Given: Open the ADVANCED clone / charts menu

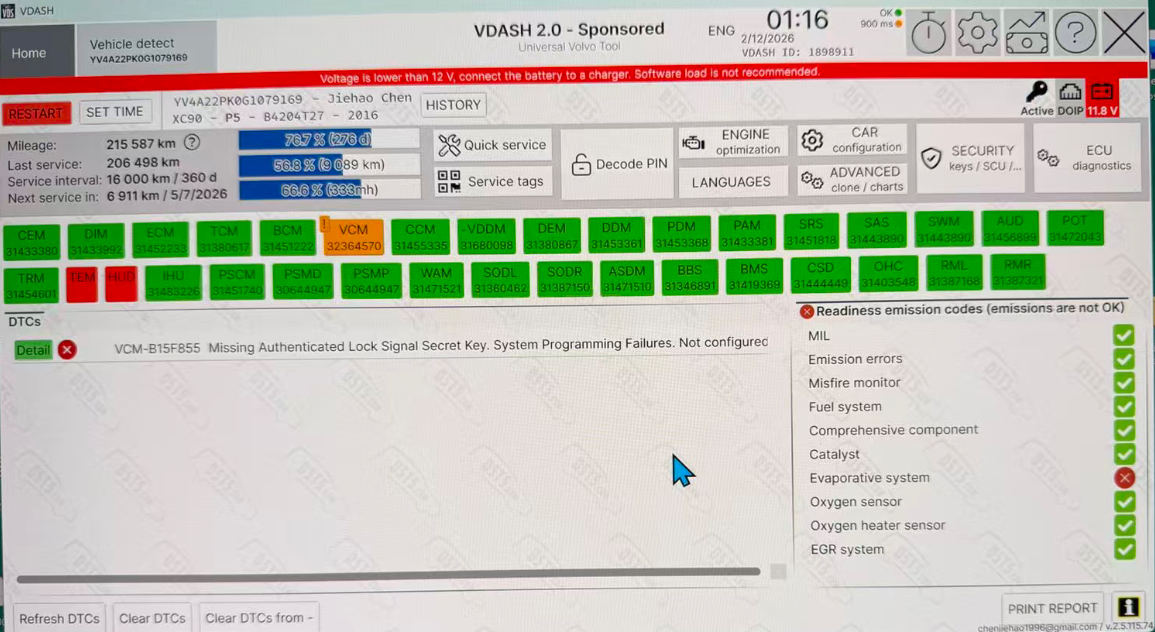Looking at the screenshot, I should pyautogui.click(x=853, y=179).
